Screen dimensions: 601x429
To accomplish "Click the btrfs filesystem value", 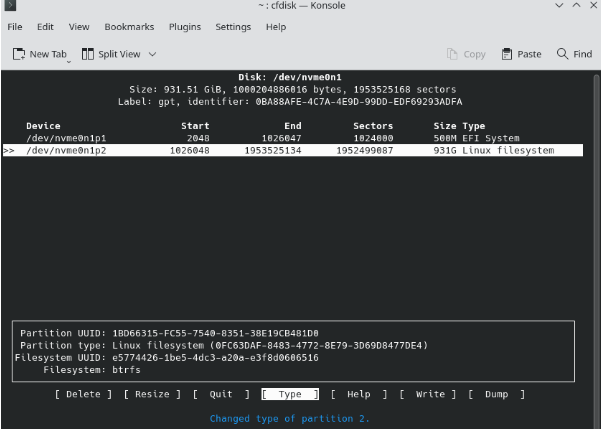I will (126, 370).
